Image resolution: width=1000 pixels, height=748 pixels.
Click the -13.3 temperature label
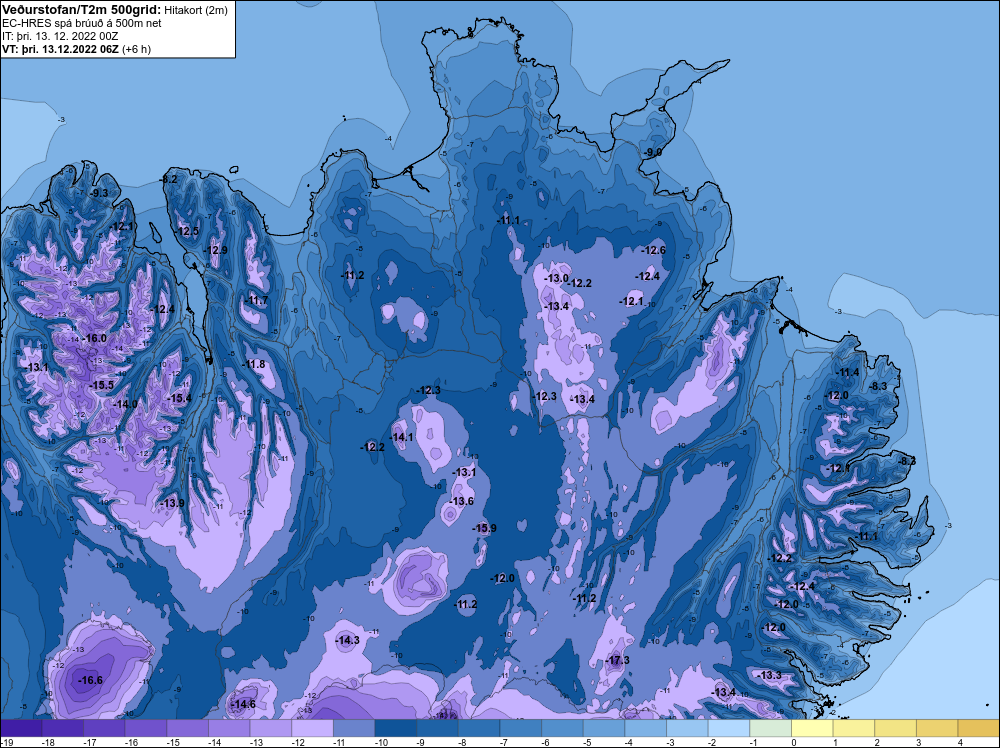tap(770, 675)
